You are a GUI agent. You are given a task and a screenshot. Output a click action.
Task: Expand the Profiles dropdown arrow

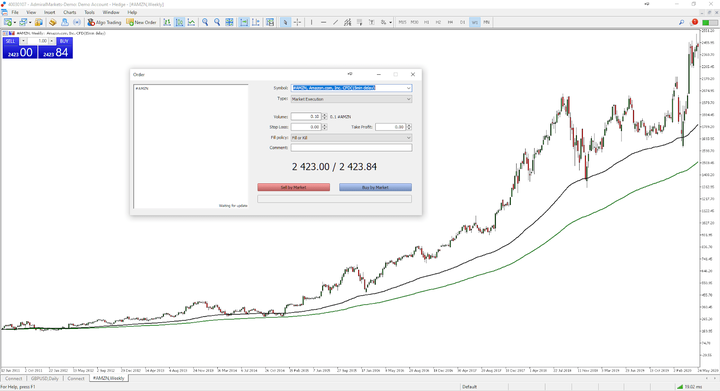coord(30,22)
